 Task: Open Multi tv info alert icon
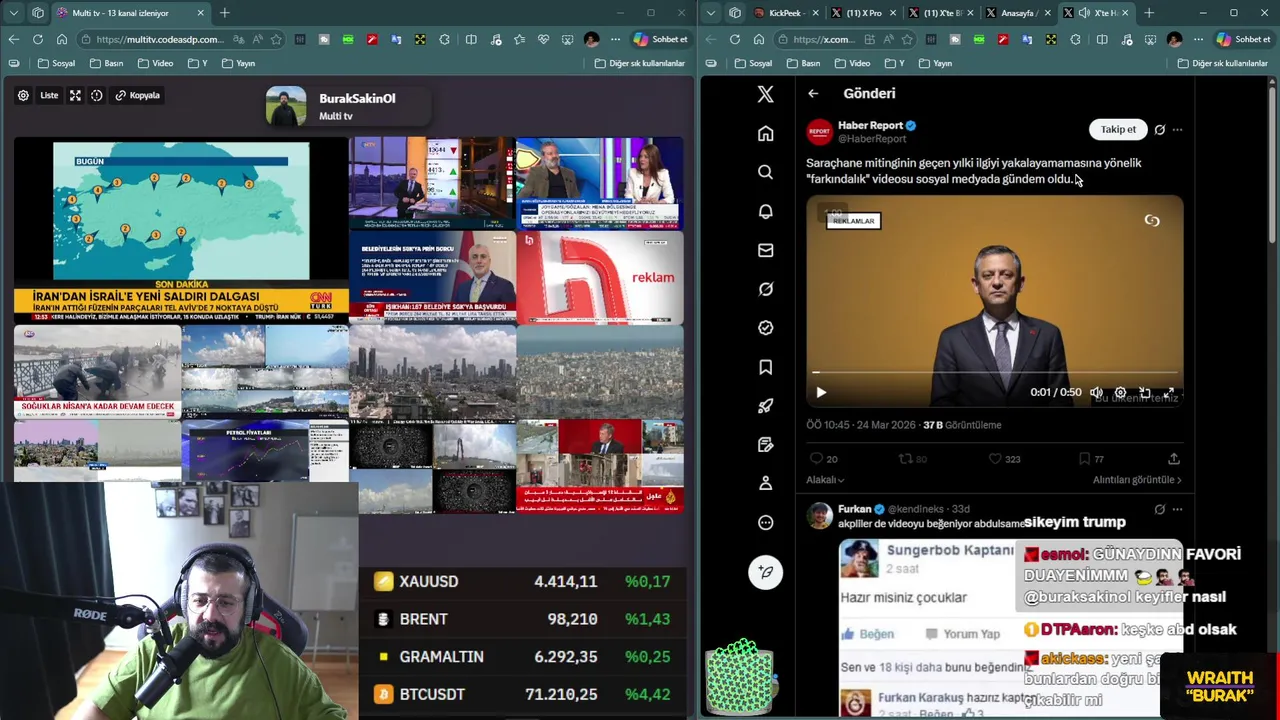[x=97, y=95]
